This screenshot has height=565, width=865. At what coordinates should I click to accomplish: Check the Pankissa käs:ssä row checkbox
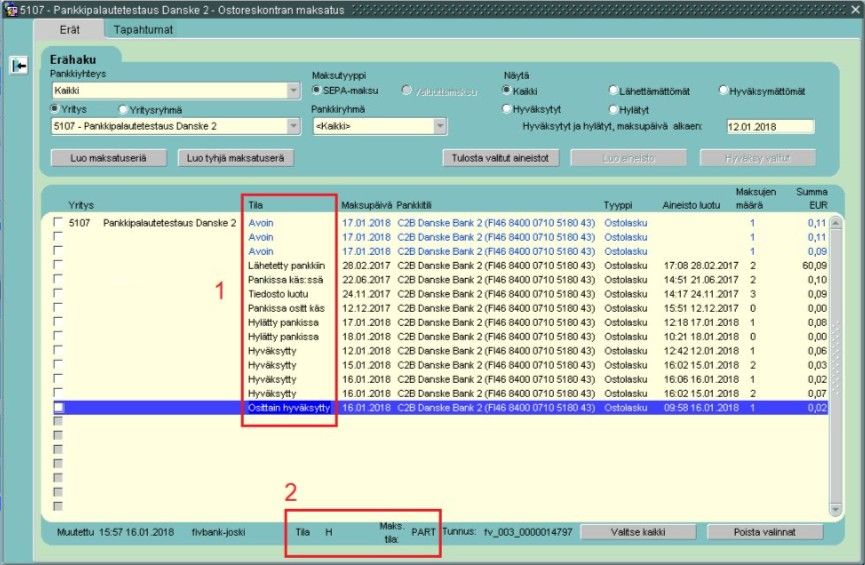click(58, 279)
